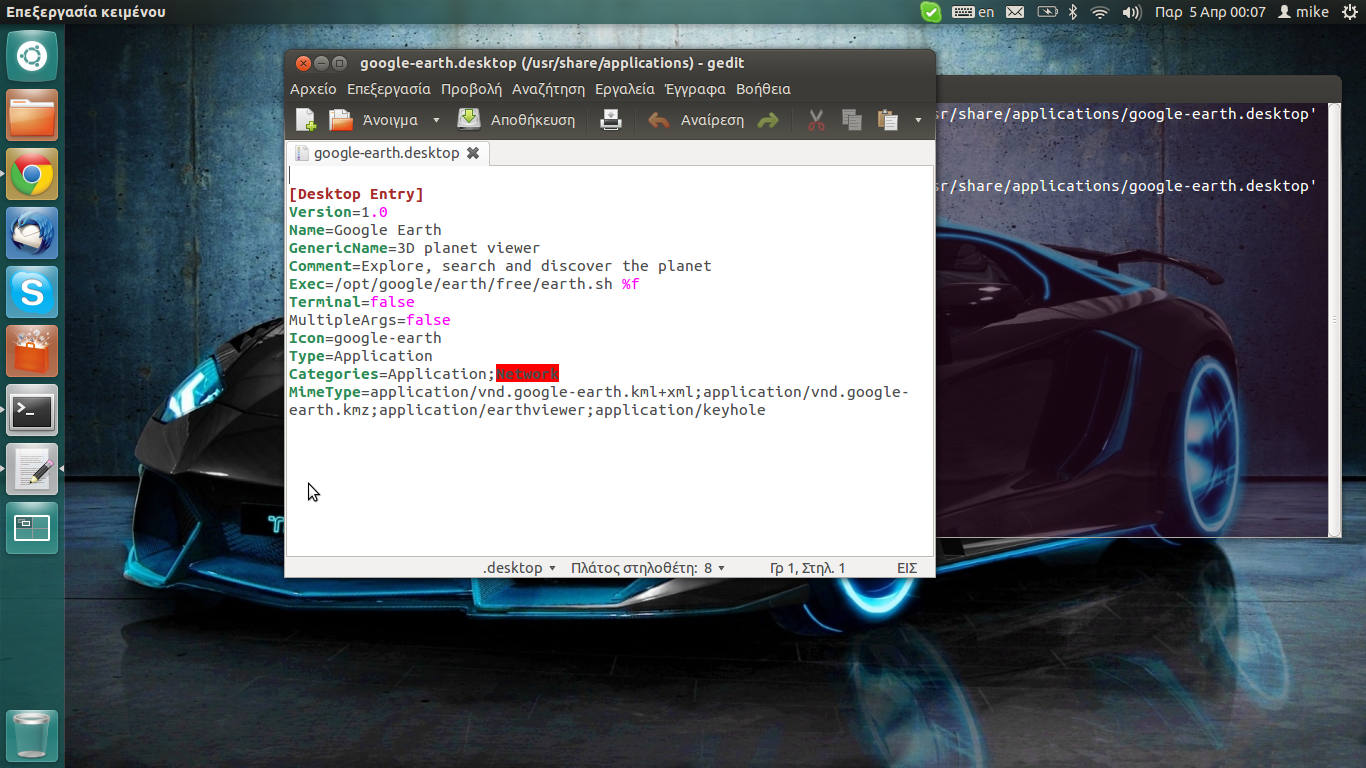Copy selection with the toolbar Copy icon
This screenshot has width=1366, height=768.
(x=852, y=120)
